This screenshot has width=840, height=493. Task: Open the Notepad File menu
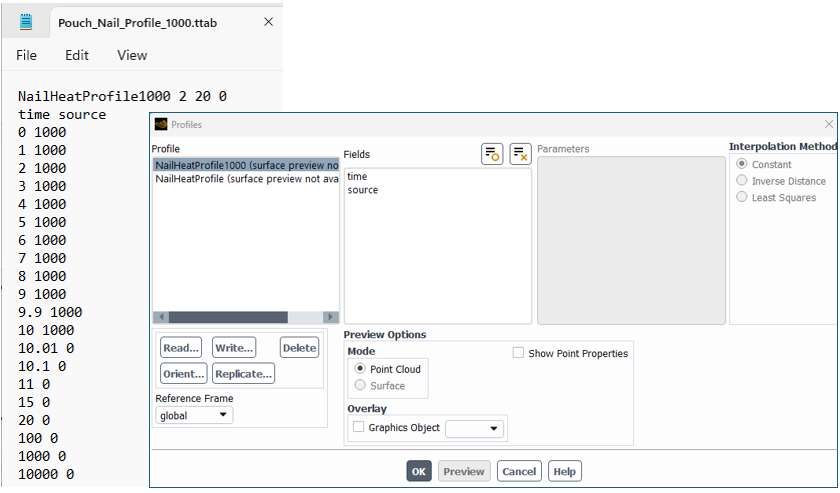(26, 55)
